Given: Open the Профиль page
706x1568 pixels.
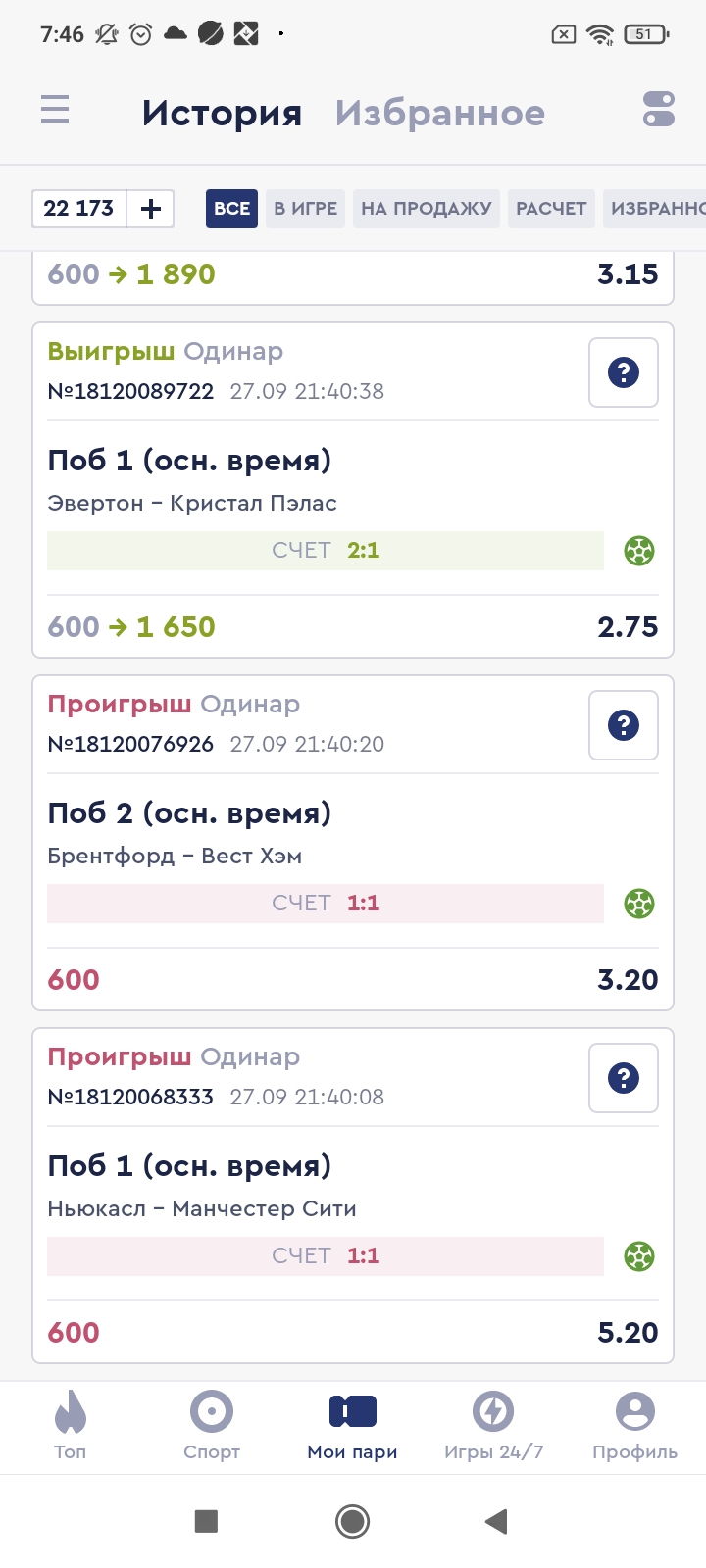Looking at the screenshot, I should click(634, 1426).
